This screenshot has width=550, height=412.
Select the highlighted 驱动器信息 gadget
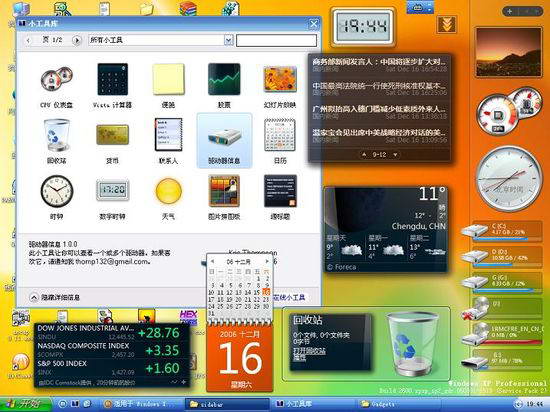coord(224,140)
